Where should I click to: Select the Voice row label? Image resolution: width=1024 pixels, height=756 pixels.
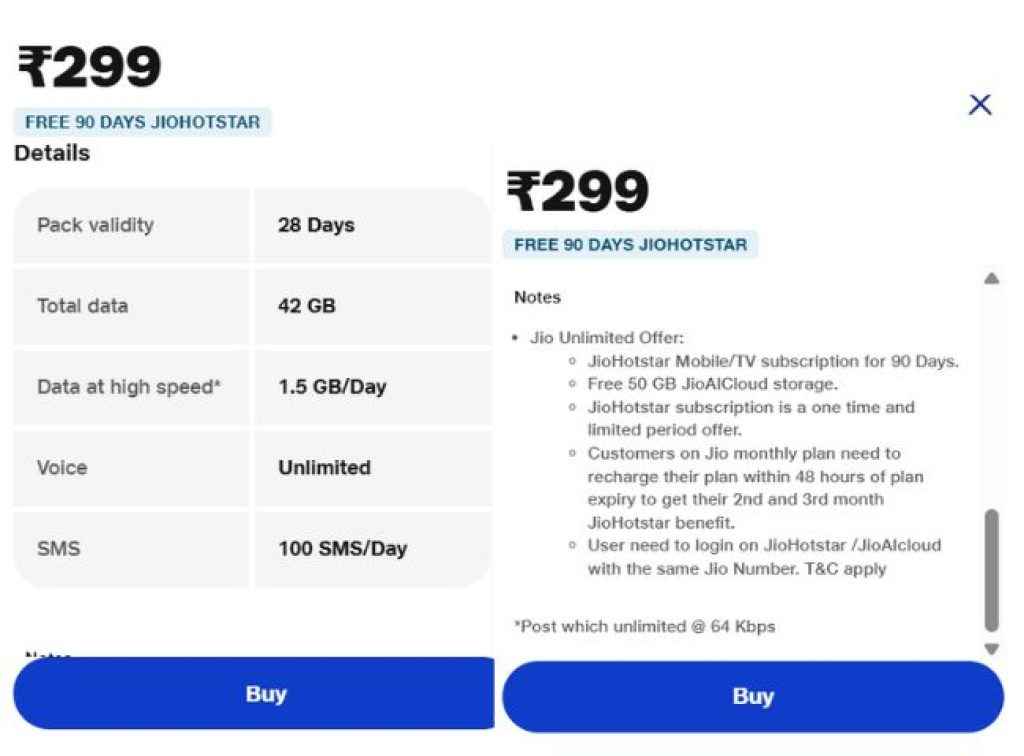coord(62,467)
